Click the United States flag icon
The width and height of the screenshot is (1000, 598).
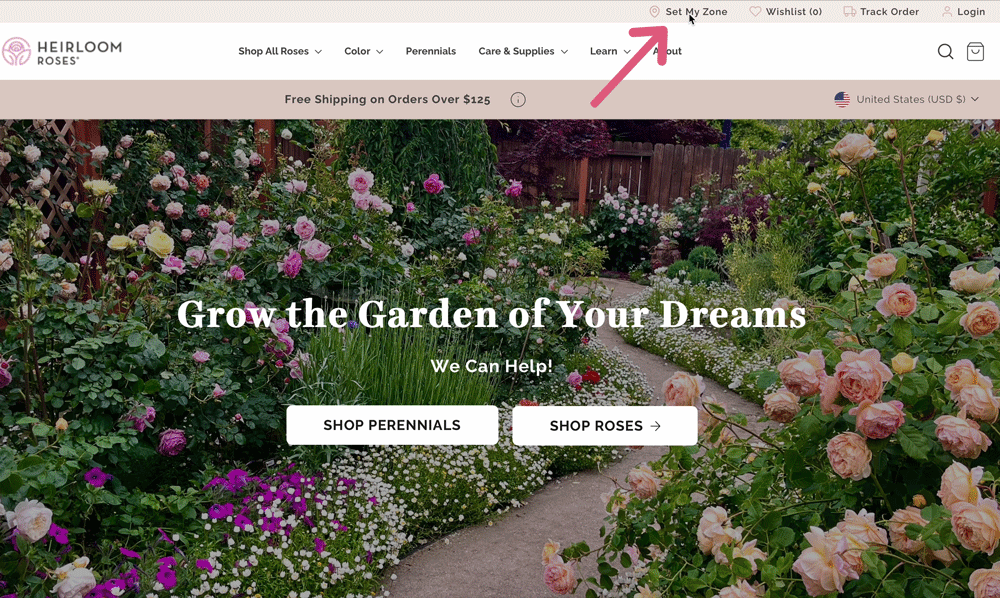coord(842,99)
